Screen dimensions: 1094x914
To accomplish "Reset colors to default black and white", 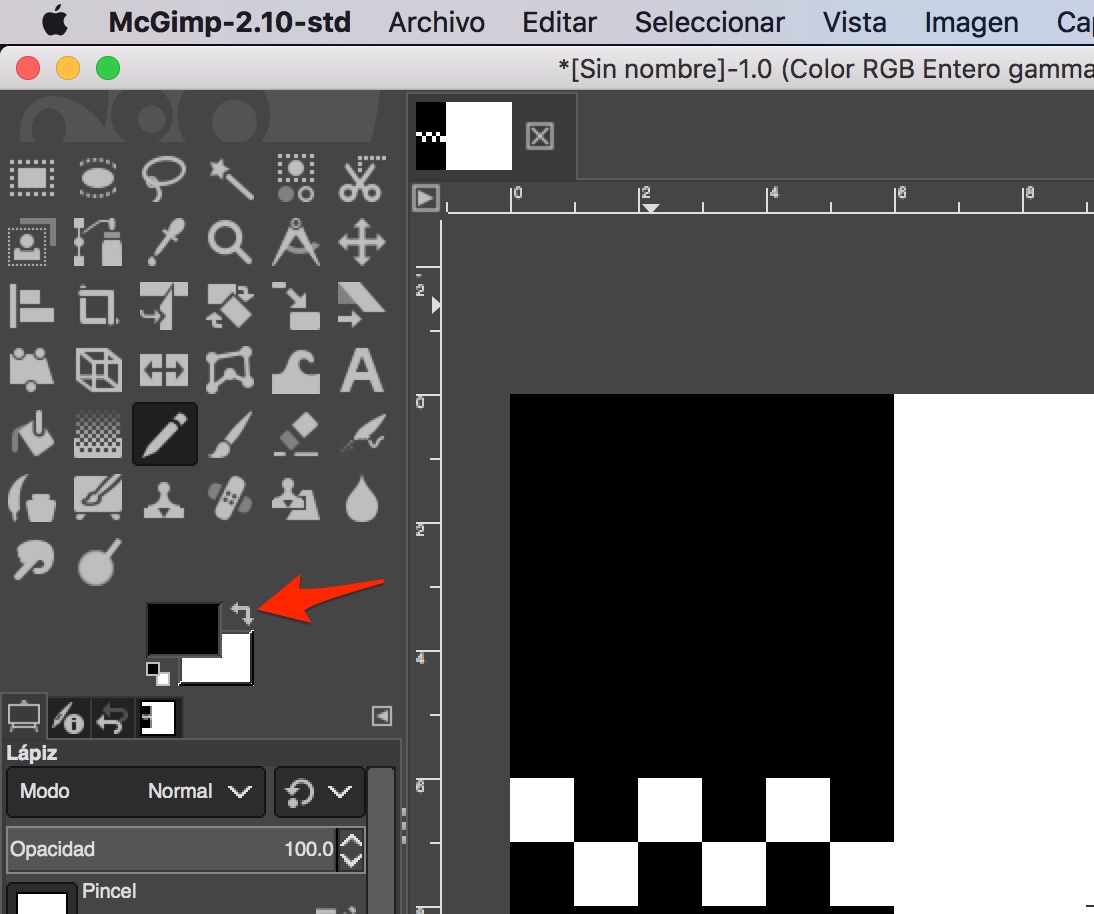I will [156, 675].
